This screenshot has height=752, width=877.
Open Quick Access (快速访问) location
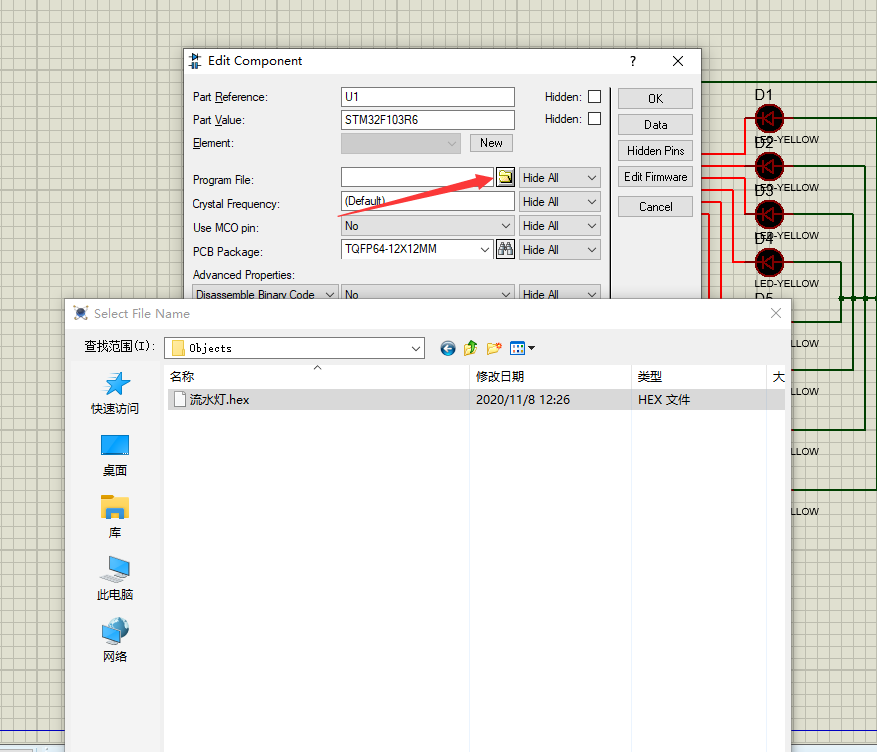coord(115,394)
